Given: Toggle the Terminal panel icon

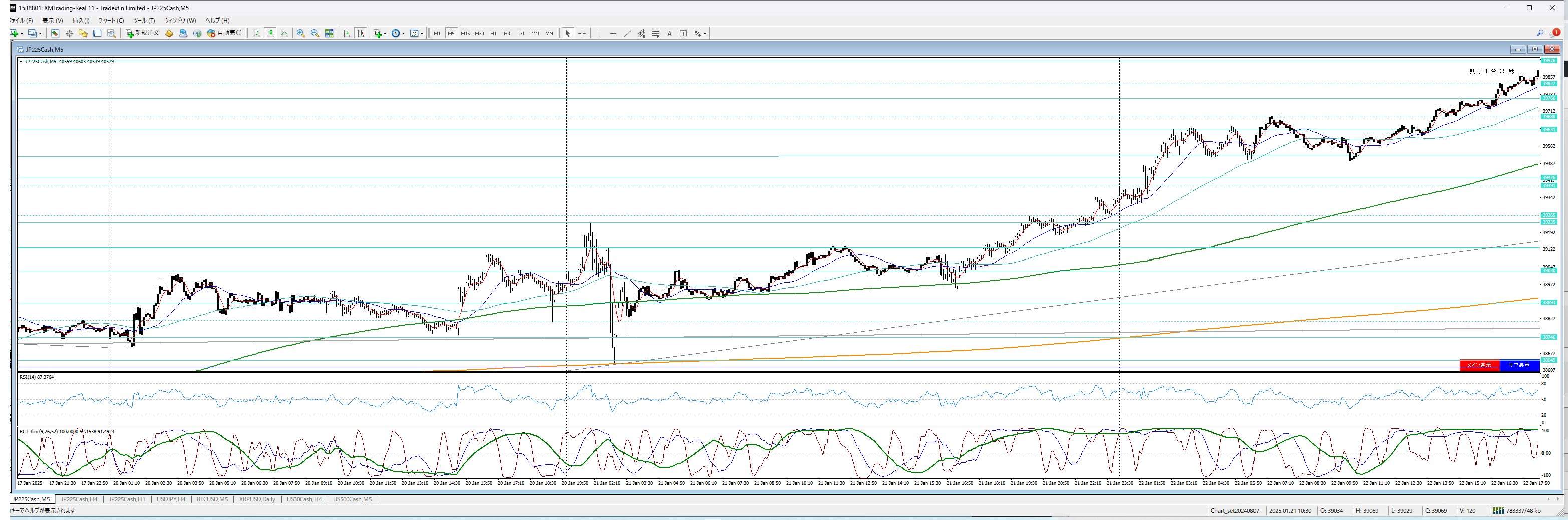Looking at the screenshot, I should 97,33.
